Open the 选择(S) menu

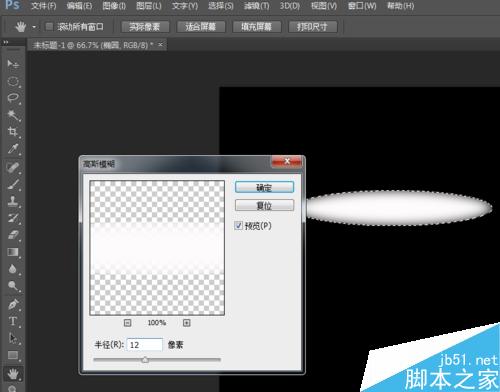tap(220, 6)
